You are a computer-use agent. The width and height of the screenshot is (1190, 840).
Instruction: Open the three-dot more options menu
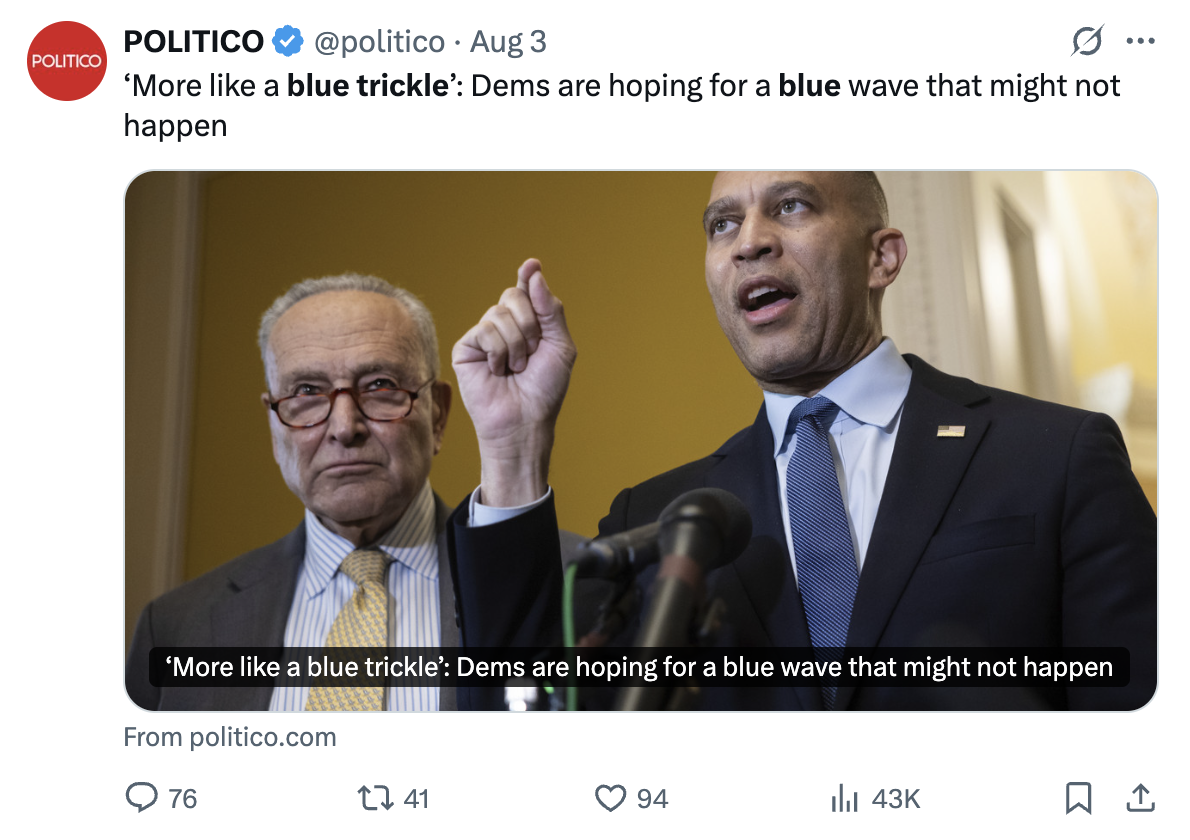1140,42
